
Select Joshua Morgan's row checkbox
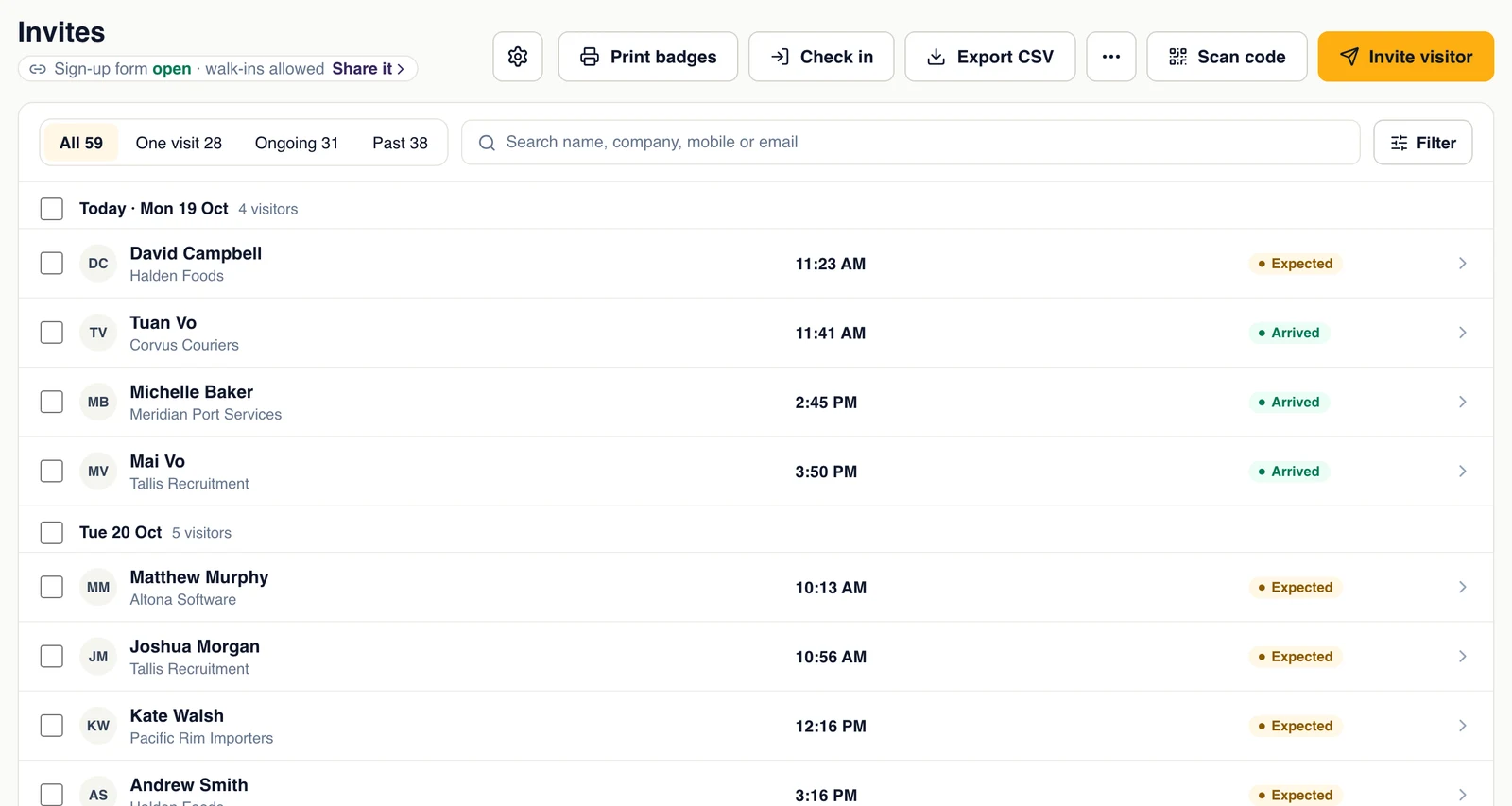click(52, 657)
